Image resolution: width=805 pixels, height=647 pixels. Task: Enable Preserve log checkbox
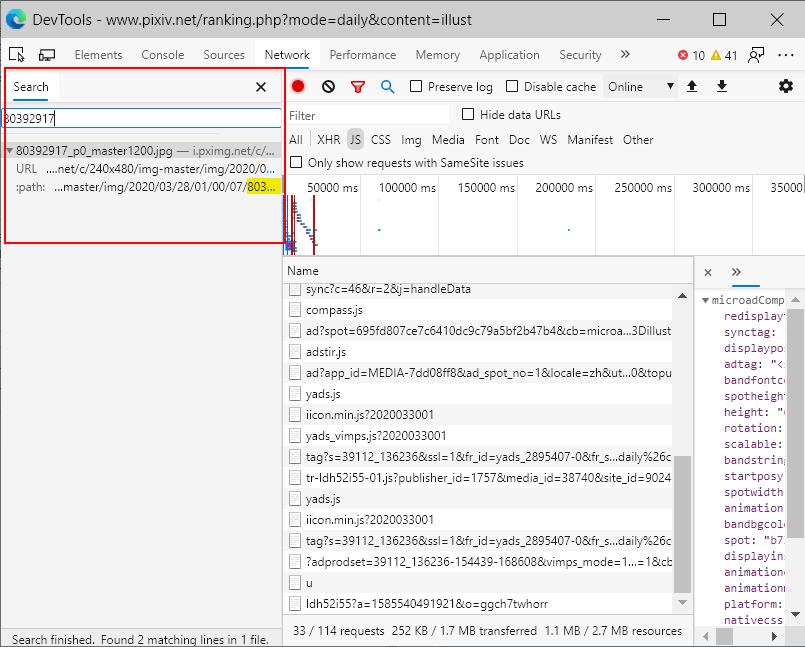point(416,86)
